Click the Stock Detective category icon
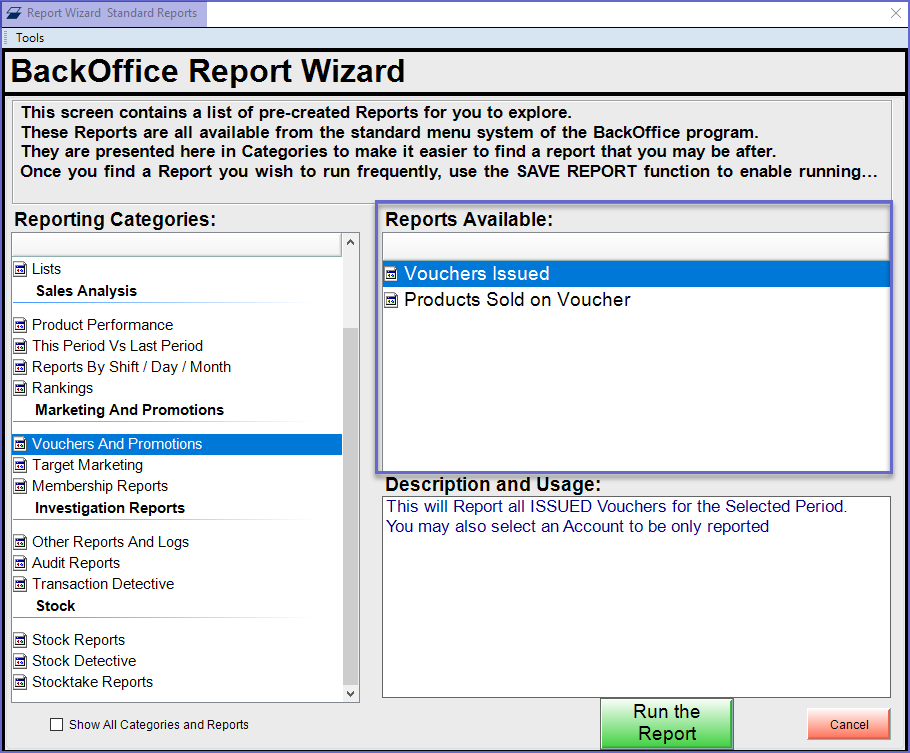Image resolution: width=910 pixels, height=753 pixels. point(20,661)
